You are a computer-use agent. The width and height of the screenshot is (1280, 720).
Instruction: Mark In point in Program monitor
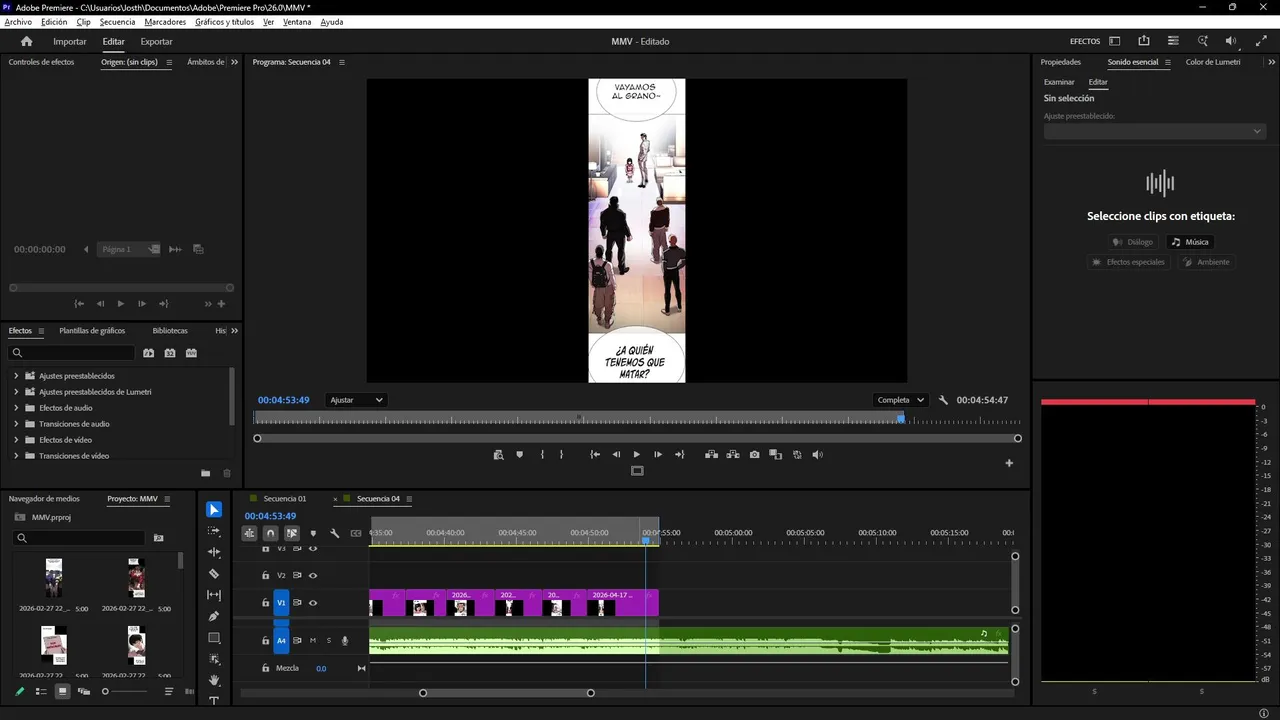click(x=542, y=455)
